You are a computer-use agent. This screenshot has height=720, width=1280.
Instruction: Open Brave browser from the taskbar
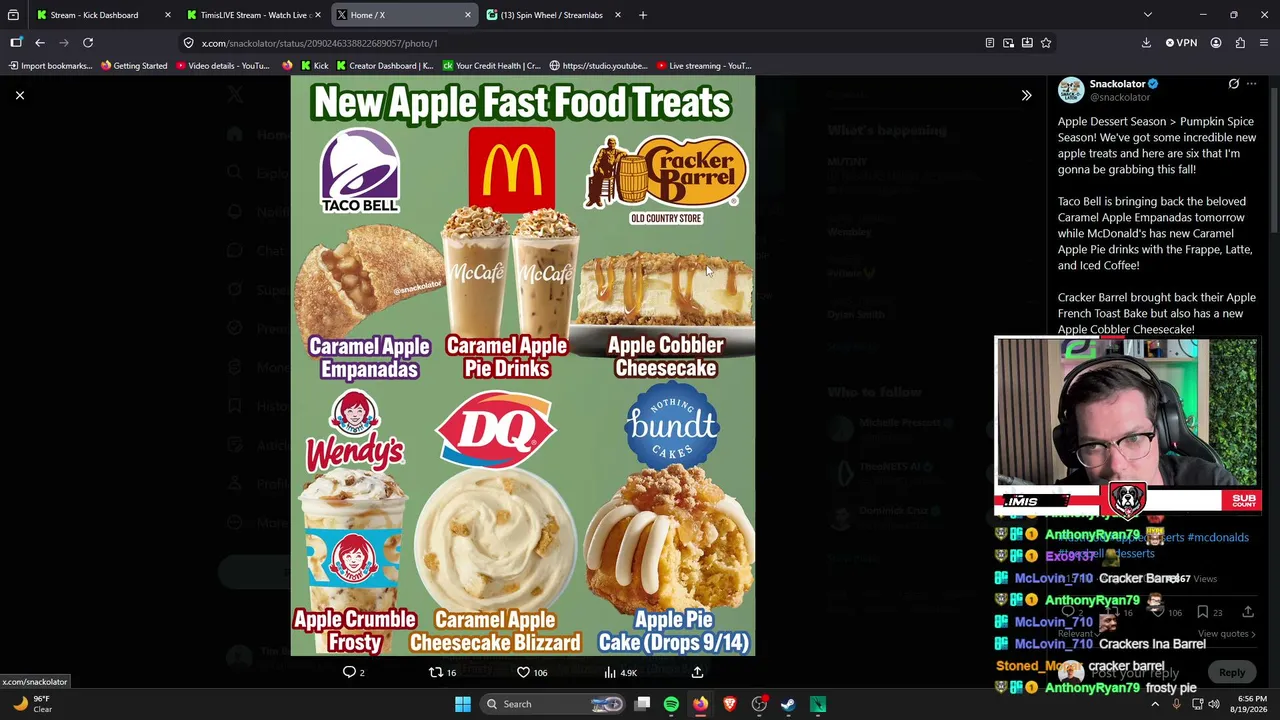(x=729, y=704)
